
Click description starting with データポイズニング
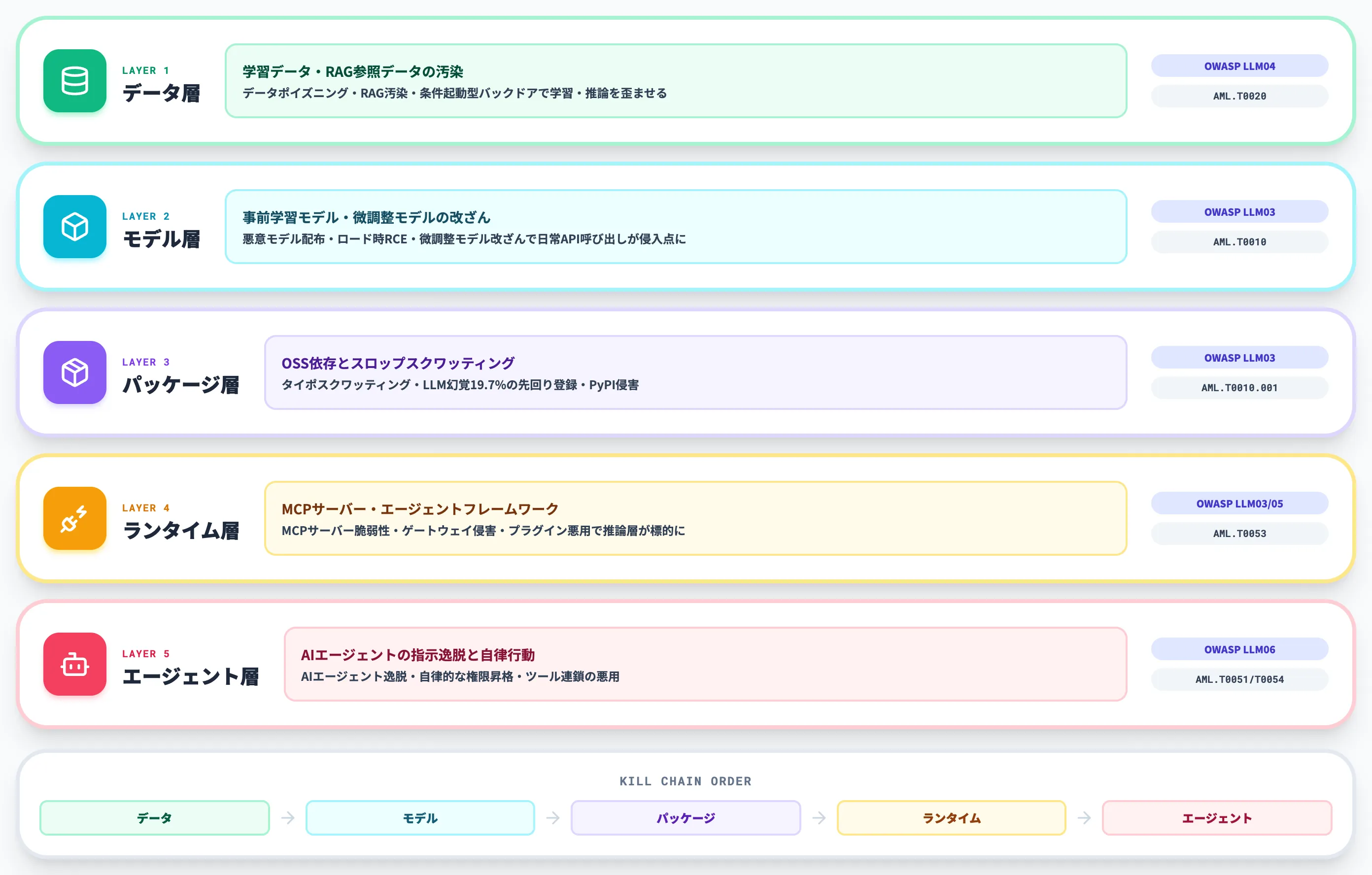tap(454, 94)
